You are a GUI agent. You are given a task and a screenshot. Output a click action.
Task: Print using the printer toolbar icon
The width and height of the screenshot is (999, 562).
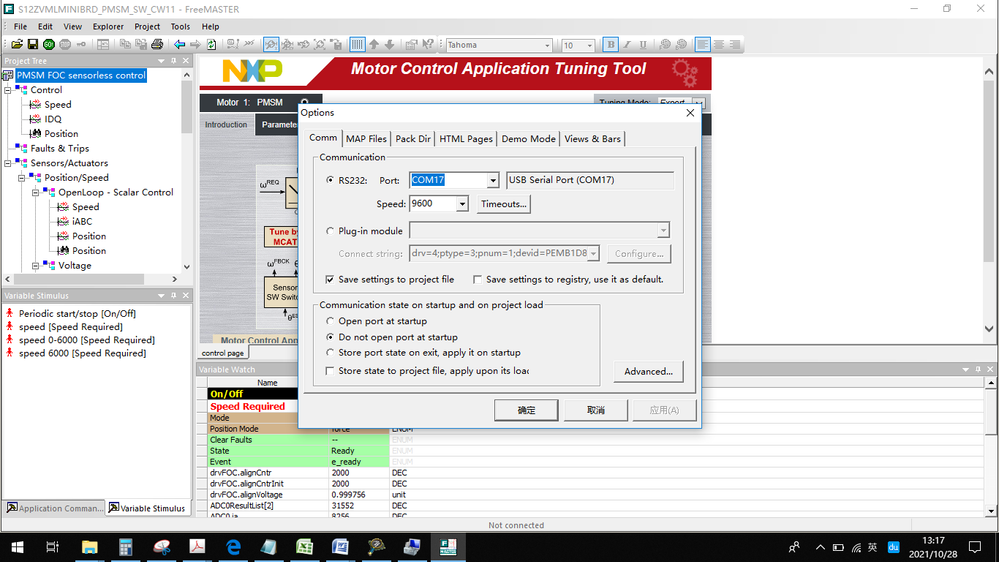[157, 45]
